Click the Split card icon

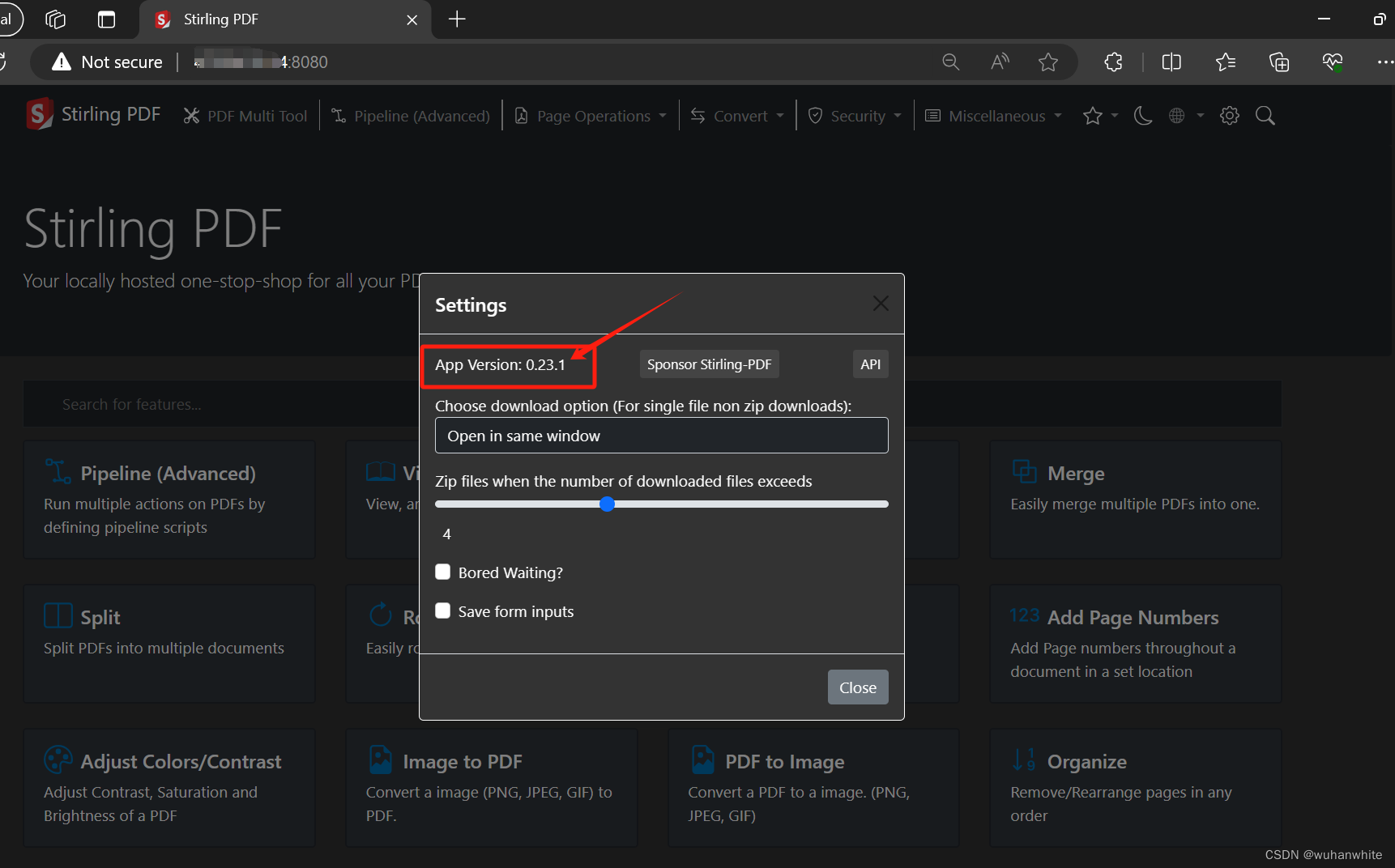click(x=58, y=615)
